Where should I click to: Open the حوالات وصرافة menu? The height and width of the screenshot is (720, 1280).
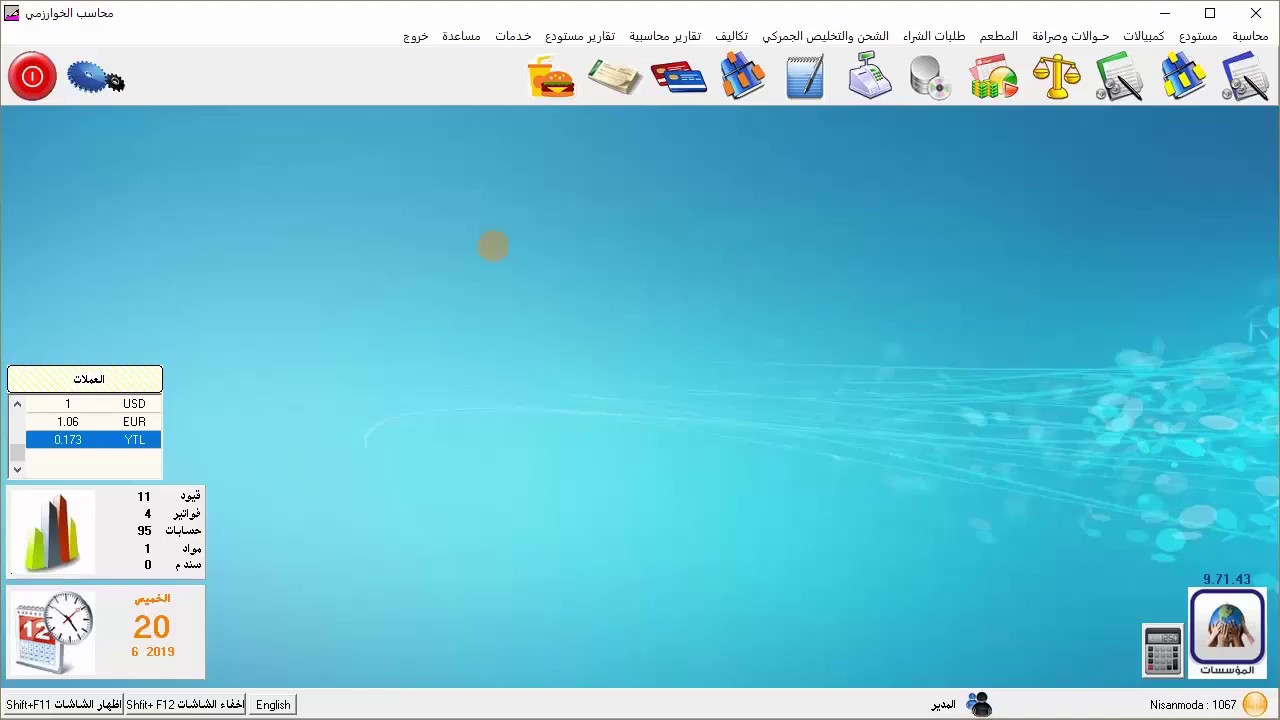click(1070, 36)
